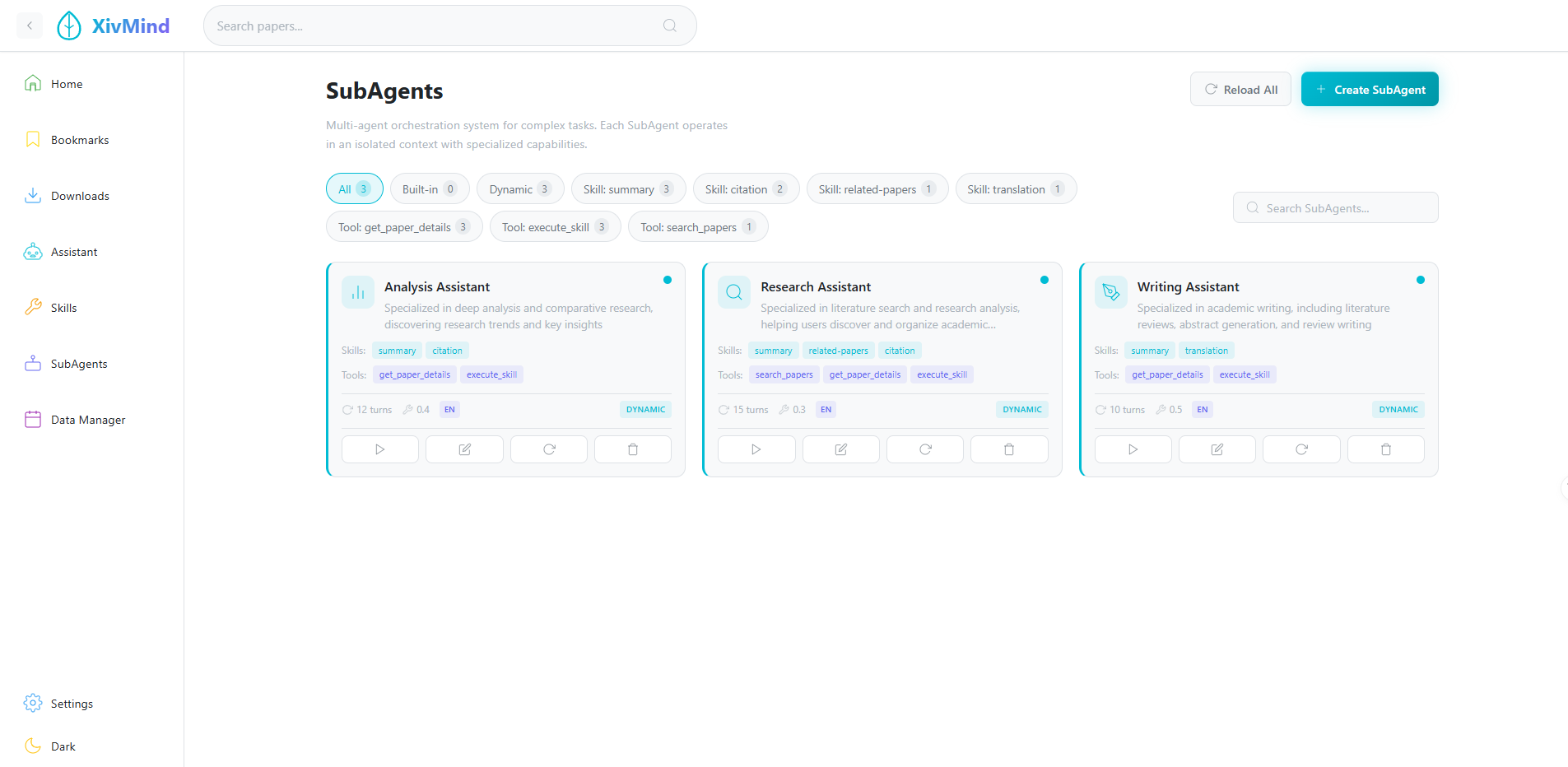Screen dimensions: 1568x767
Task: Delete the Research Assistant
Action: (x=1009, y=449)
